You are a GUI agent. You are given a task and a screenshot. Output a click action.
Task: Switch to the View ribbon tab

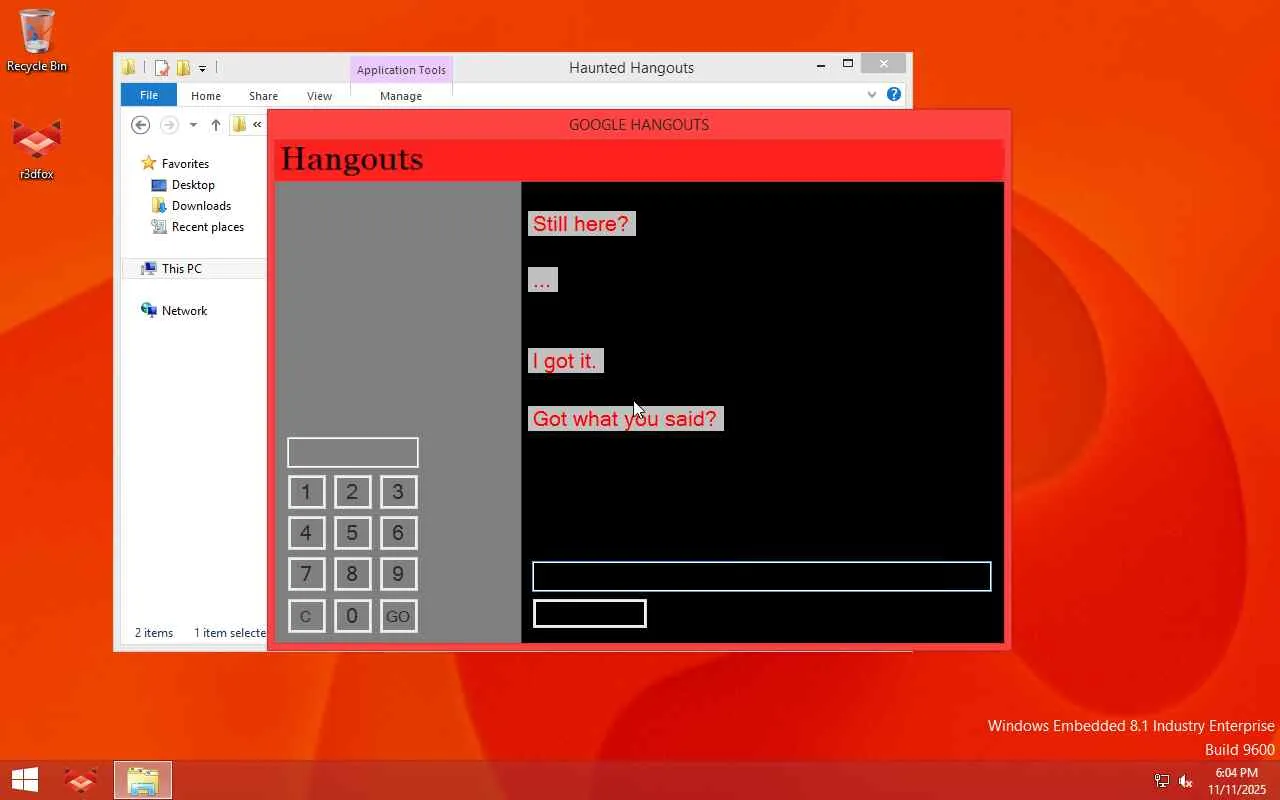click(x=319, y=96)
